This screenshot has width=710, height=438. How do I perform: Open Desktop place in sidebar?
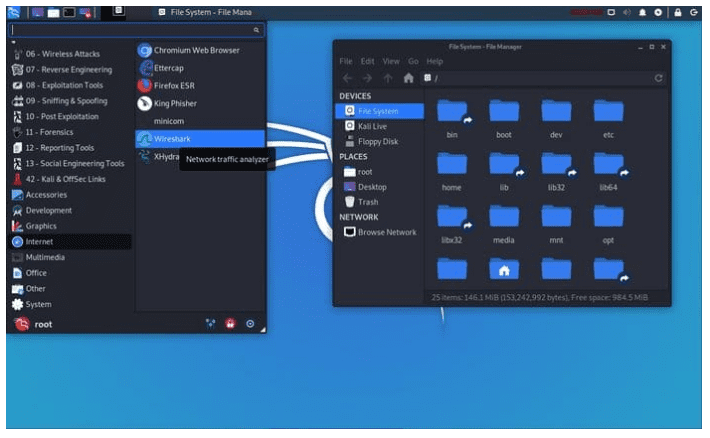[x=379, y=187]
